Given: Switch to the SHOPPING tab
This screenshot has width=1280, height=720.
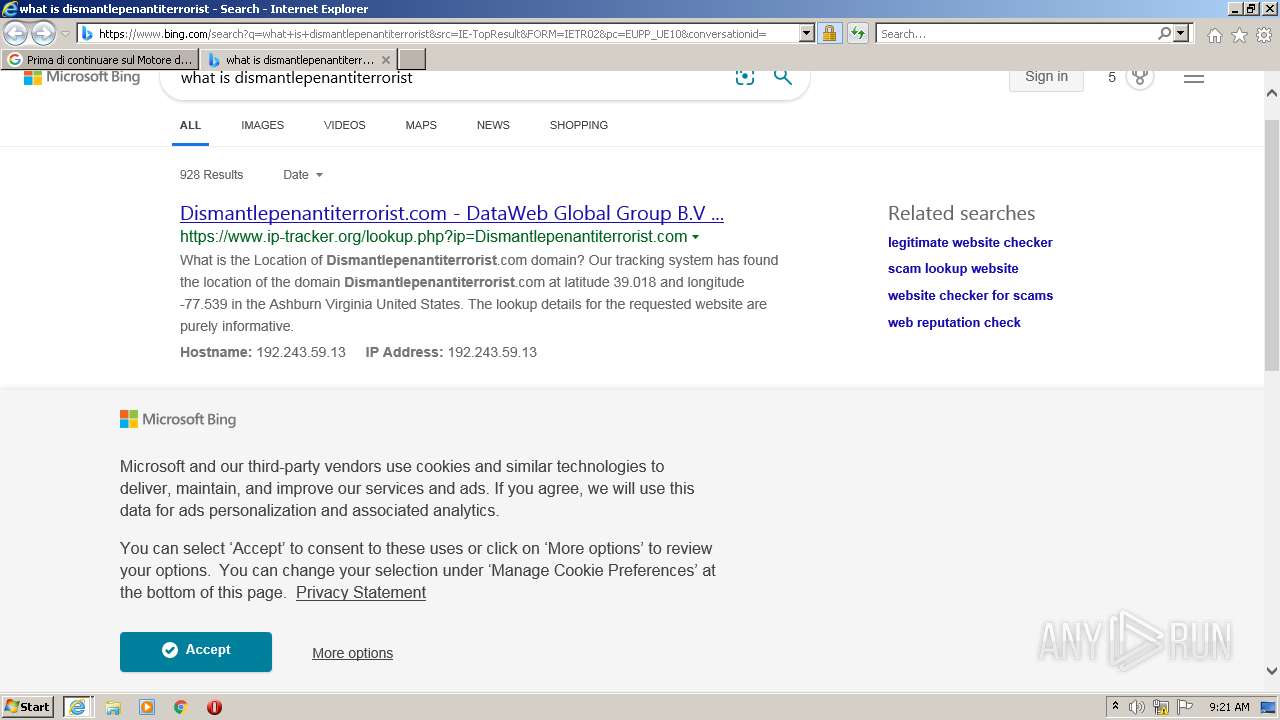Looking at the screenshot, I should 578,125.
